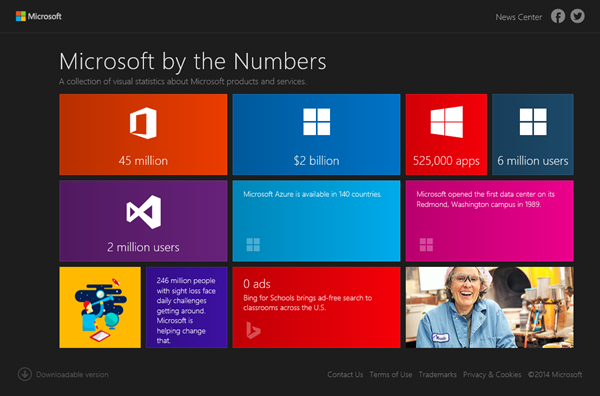Click the "525,000 apps" label
This screenshot has height=396, width=600.
(x=446, y=161)
